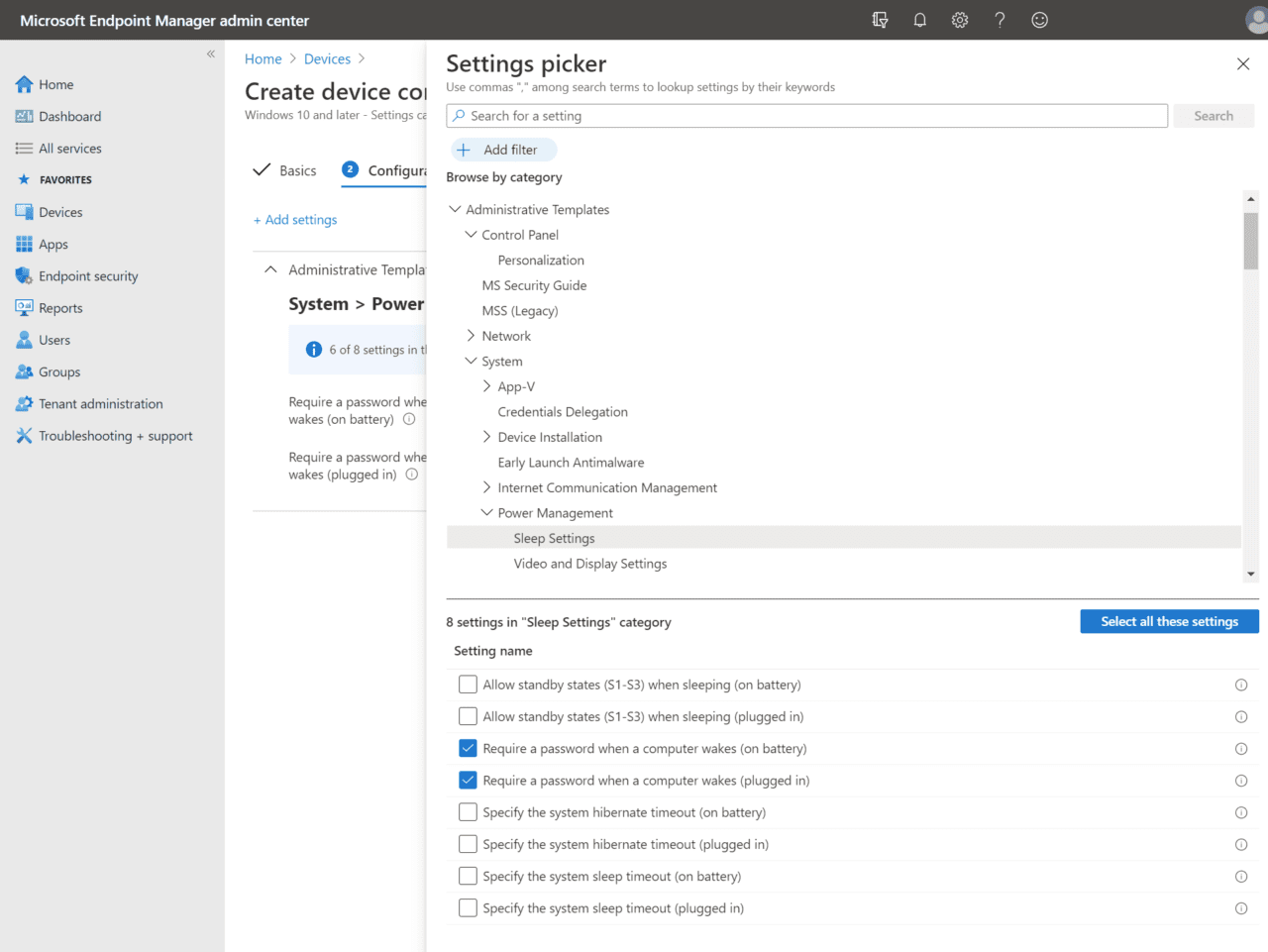Expand the App-V tree node
Image resolution: width=1268 pixels, height=952 pixels.
click(486, 386)
